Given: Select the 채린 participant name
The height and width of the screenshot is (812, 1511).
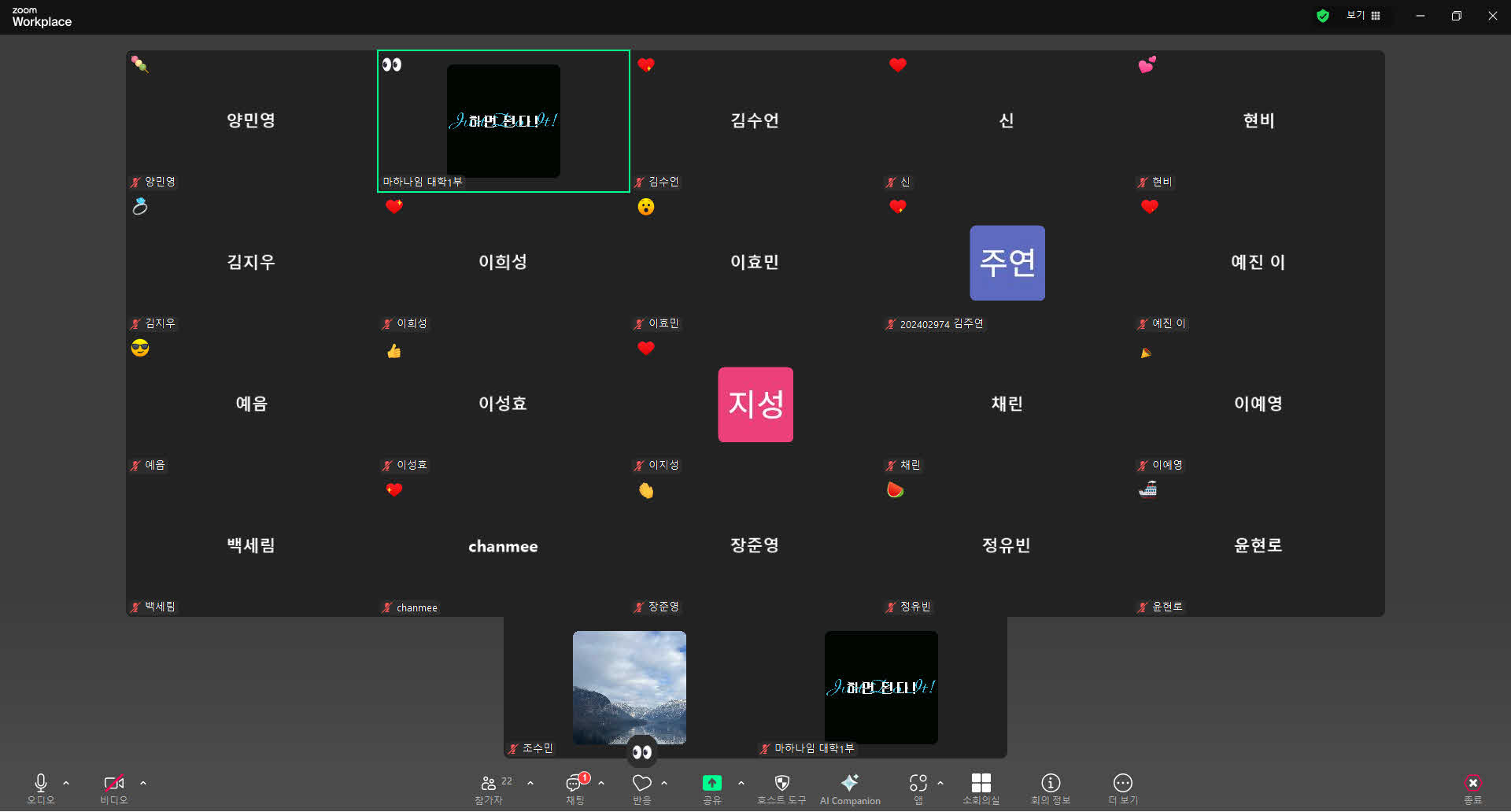Looking at the screenshot, I should (x=1007, y=404).
